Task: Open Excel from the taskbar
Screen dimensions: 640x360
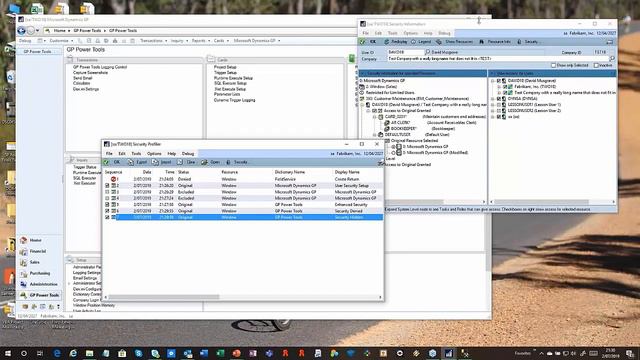Action: pyautogui.click(x=220, y=353)
